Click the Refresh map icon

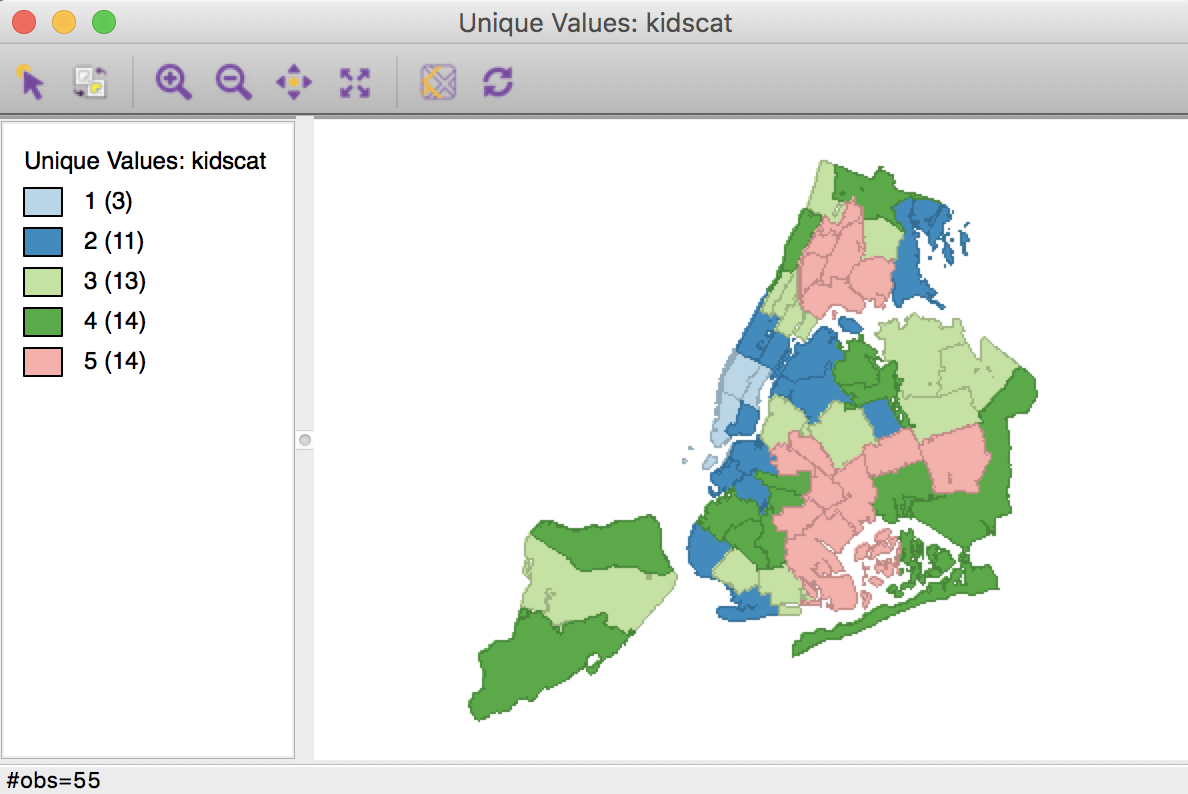click(499, 82)
